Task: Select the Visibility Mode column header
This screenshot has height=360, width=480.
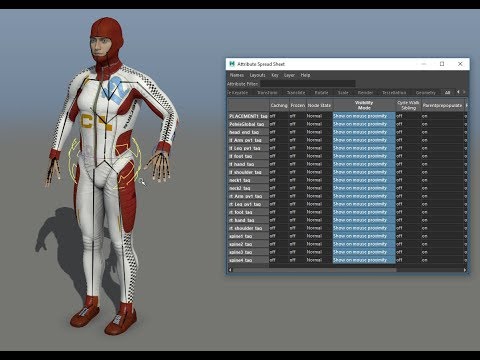Action: pyautogui.click(x=364, y=105)
